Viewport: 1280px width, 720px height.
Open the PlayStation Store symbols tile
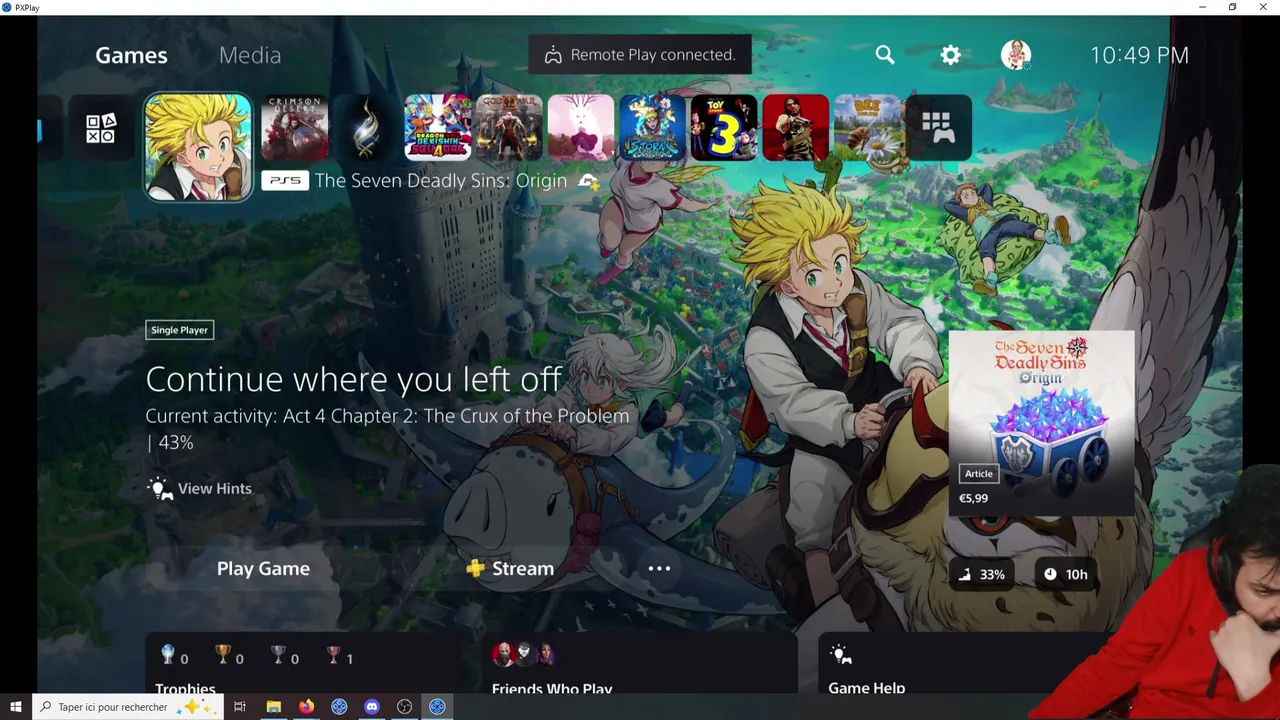tap(100, 128)
